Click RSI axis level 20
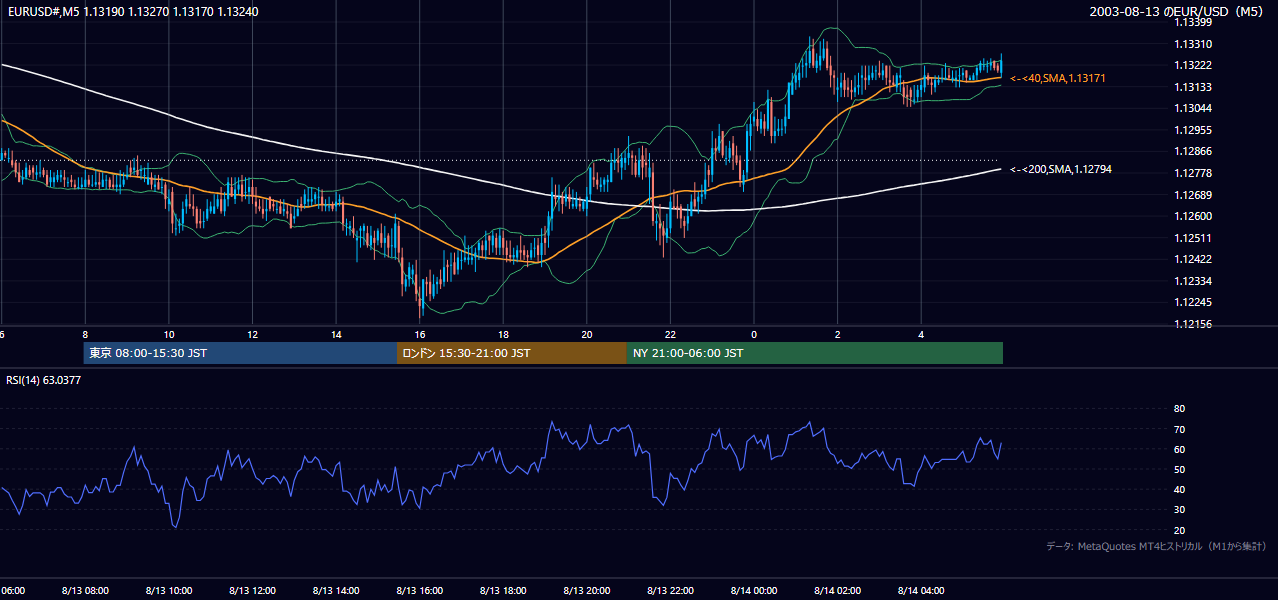 (x=1179, y=530)
